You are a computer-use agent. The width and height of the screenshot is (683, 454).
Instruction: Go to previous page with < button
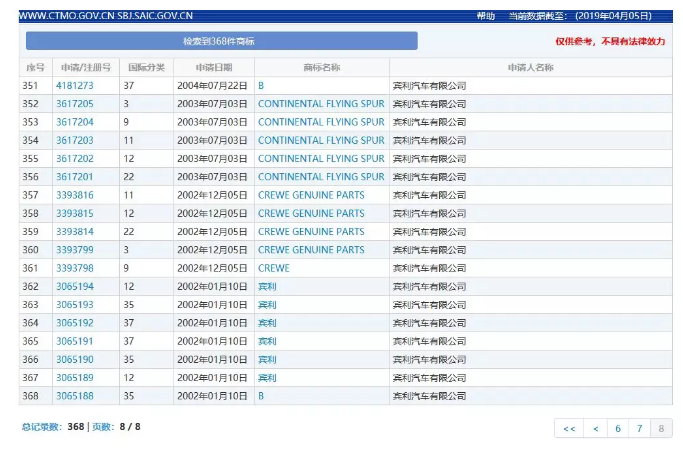(596, 428)
